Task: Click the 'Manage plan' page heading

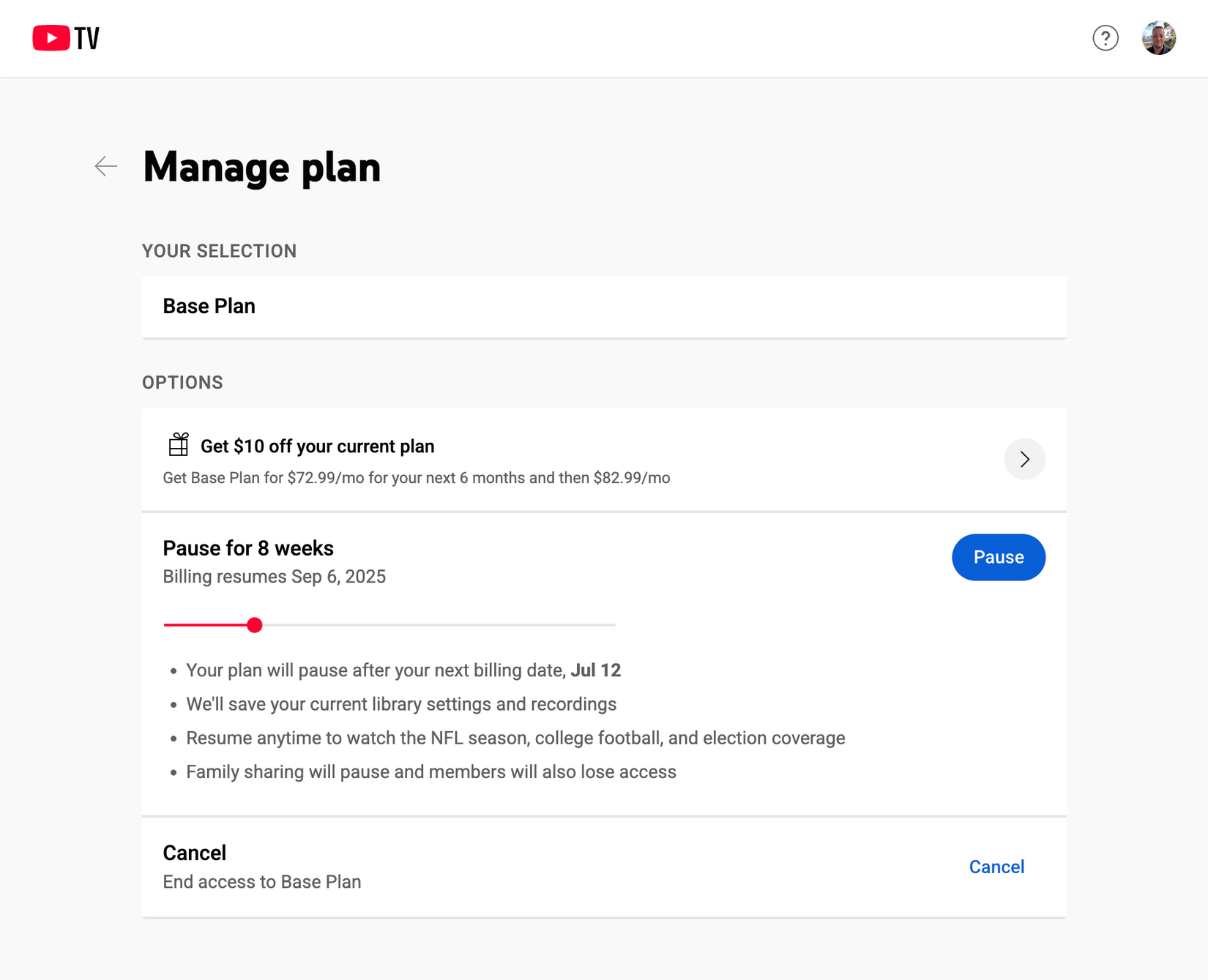Action: pyautogui.click(x=261, y=168)
